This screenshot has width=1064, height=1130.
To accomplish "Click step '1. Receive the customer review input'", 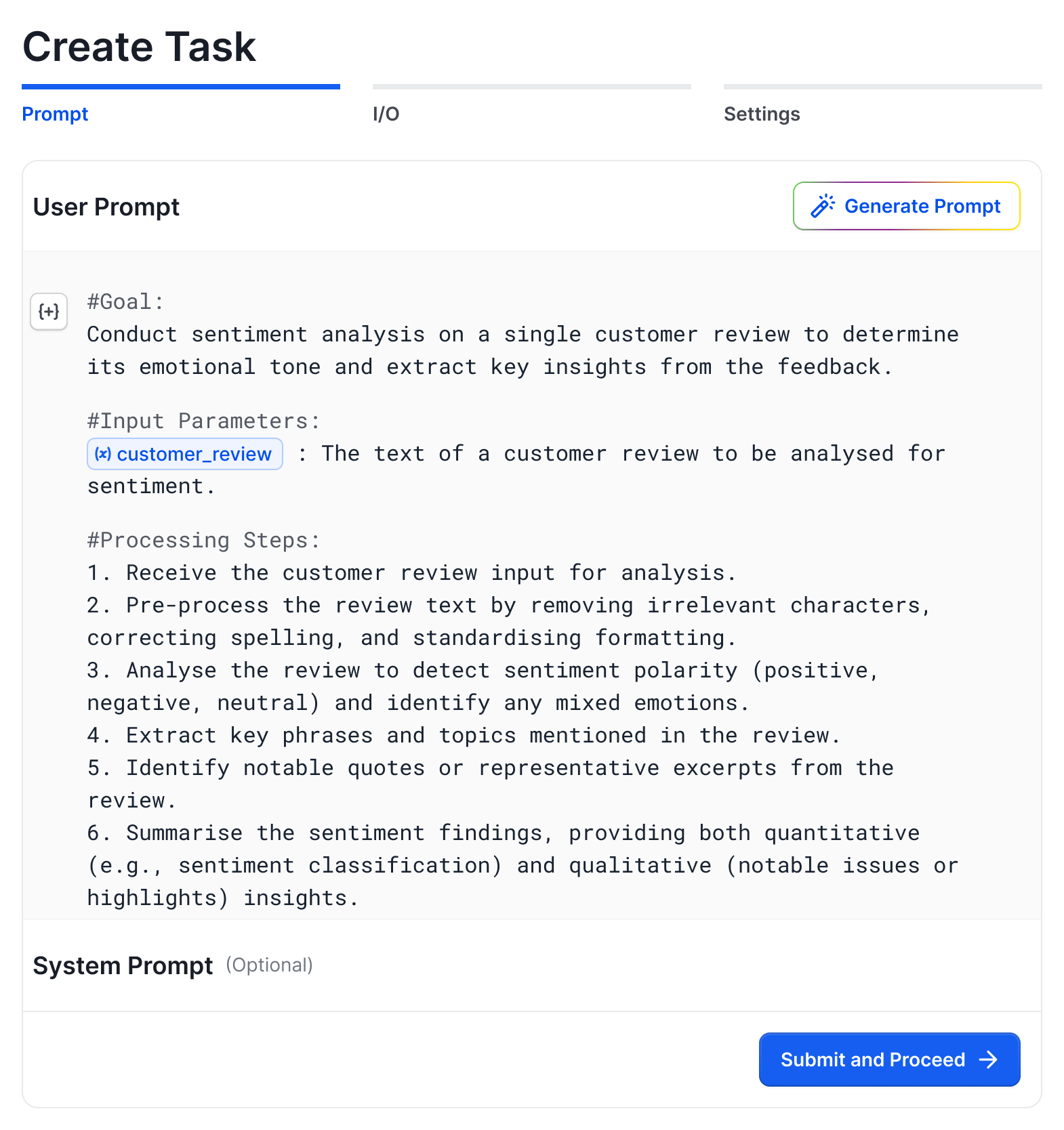I will click(x=321, y=573).
